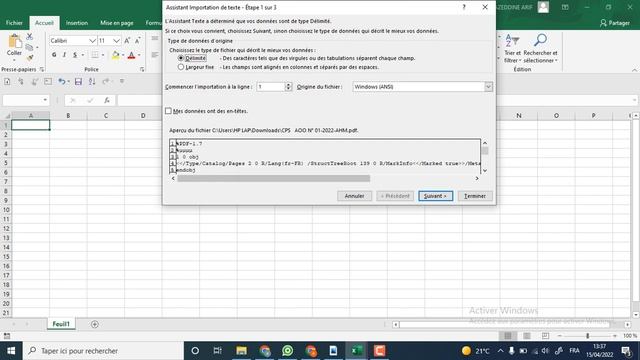640x360 pixels.
Task: Open the font size 11 dropdown
Action: (116, 40)
